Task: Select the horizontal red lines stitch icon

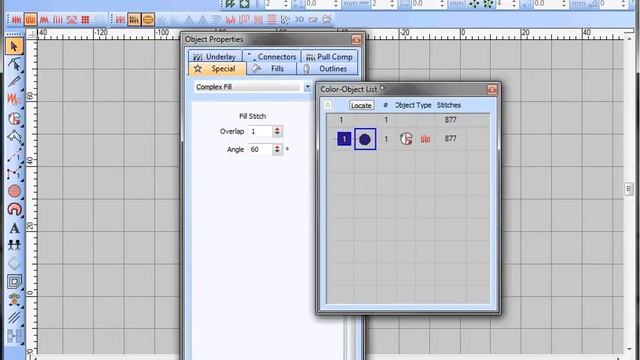Action: pos(272,20)
